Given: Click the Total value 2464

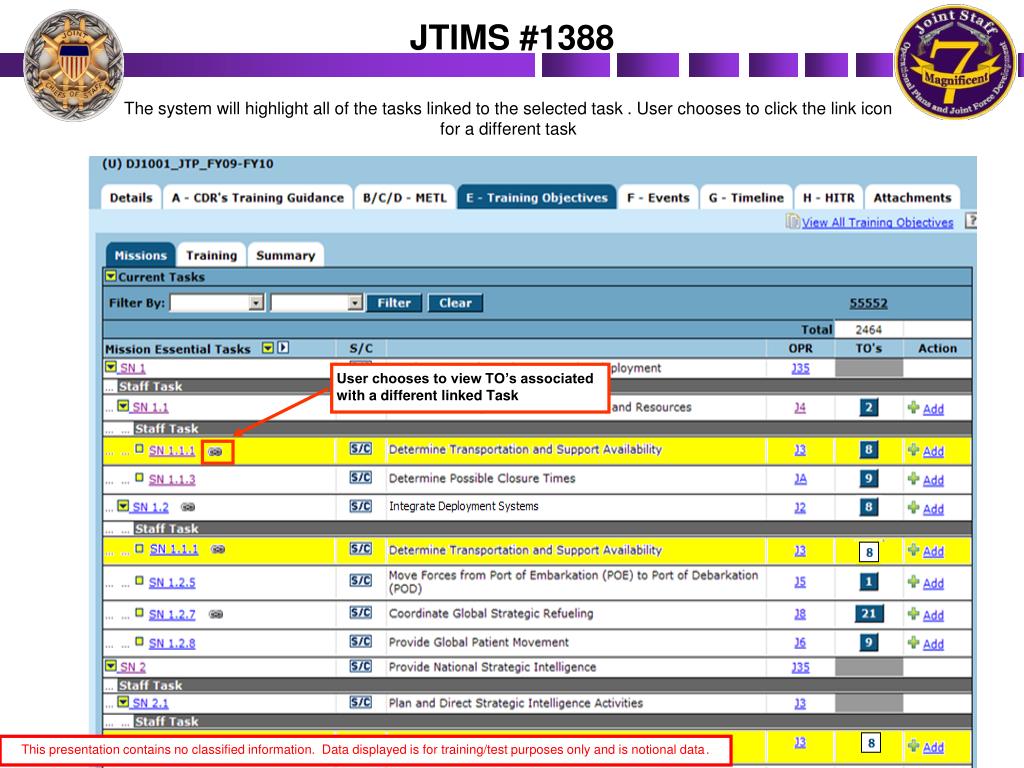Looking at the screenshot, I should pos(869,329).
